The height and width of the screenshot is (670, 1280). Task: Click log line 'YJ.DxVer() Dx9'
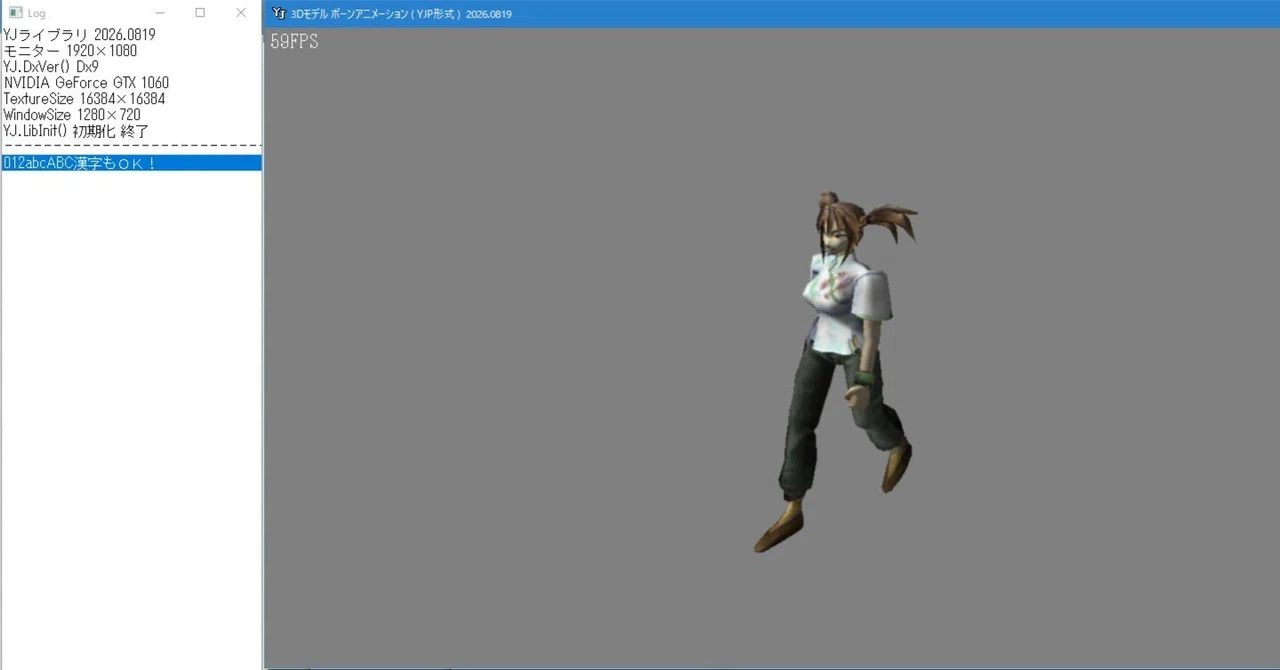point(51,67)
